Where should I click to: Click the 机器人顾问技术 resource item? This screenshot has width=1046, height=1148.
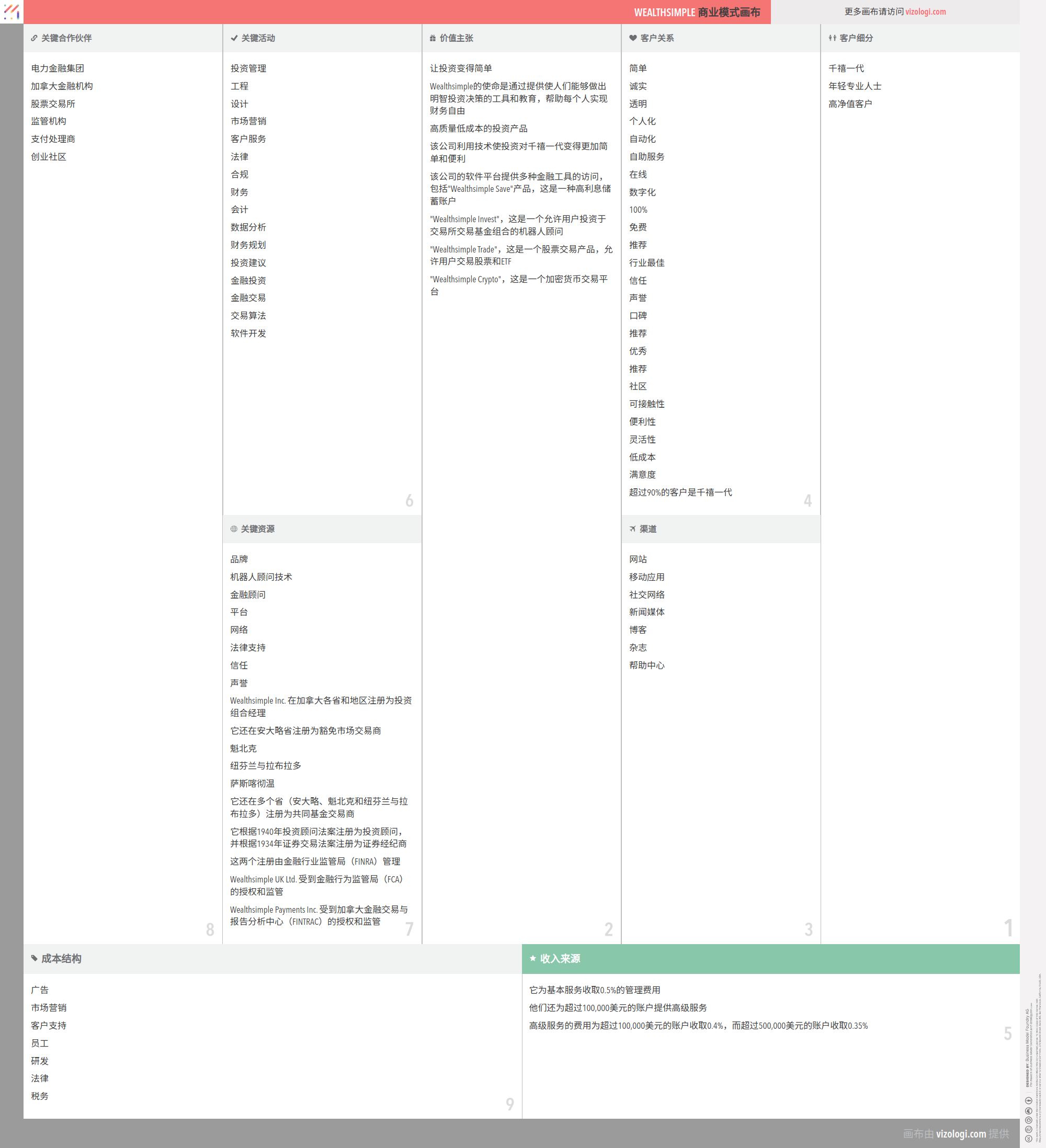coord(261,577)
